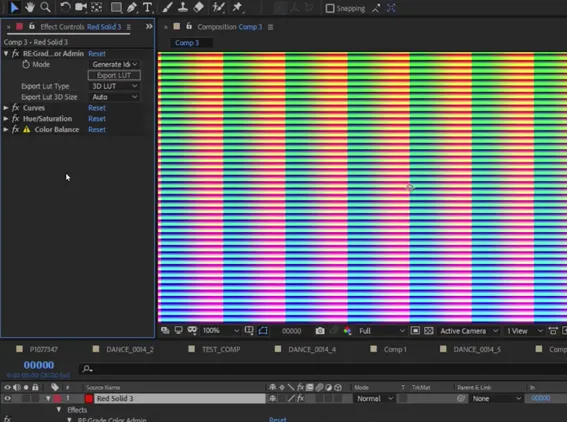This screenshot has width=567, height=422.
Task: Select the Pan Behind anchor point tool
Action: click(x=97, y=7)
